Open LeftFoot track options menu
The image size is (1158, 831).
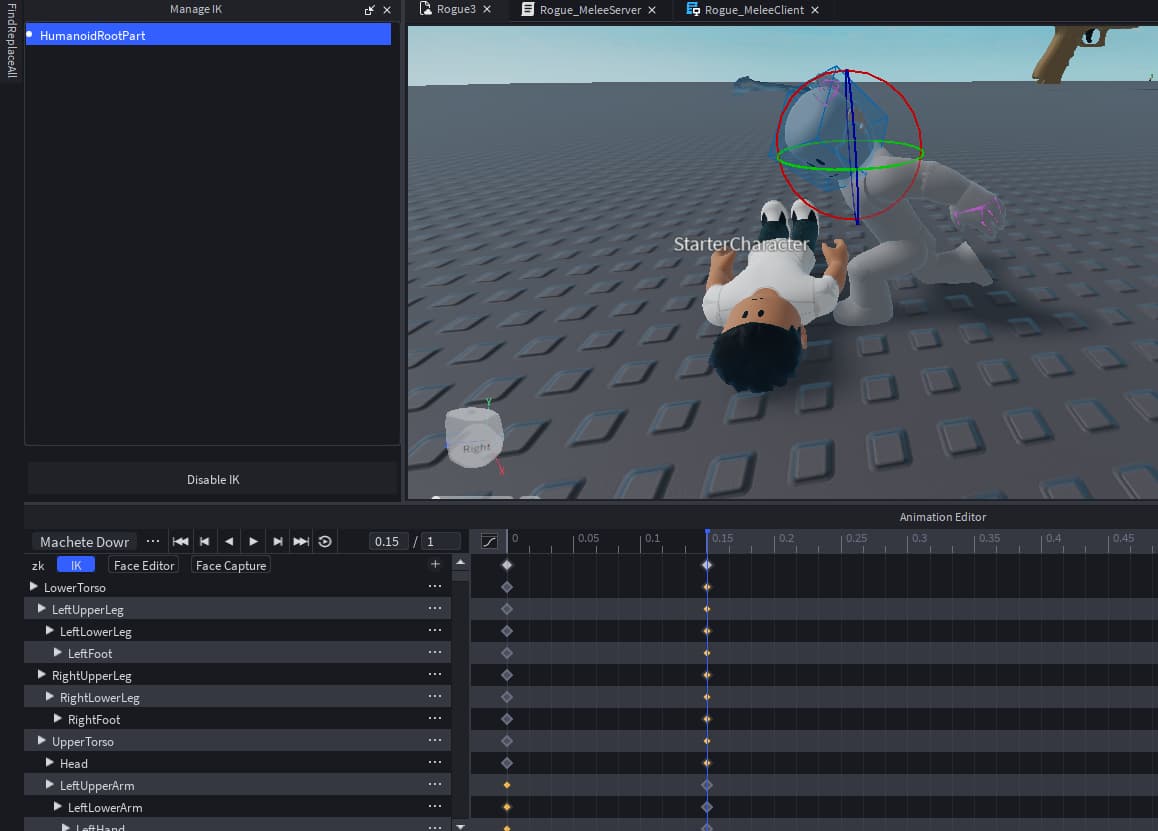[x=435, y=652]
